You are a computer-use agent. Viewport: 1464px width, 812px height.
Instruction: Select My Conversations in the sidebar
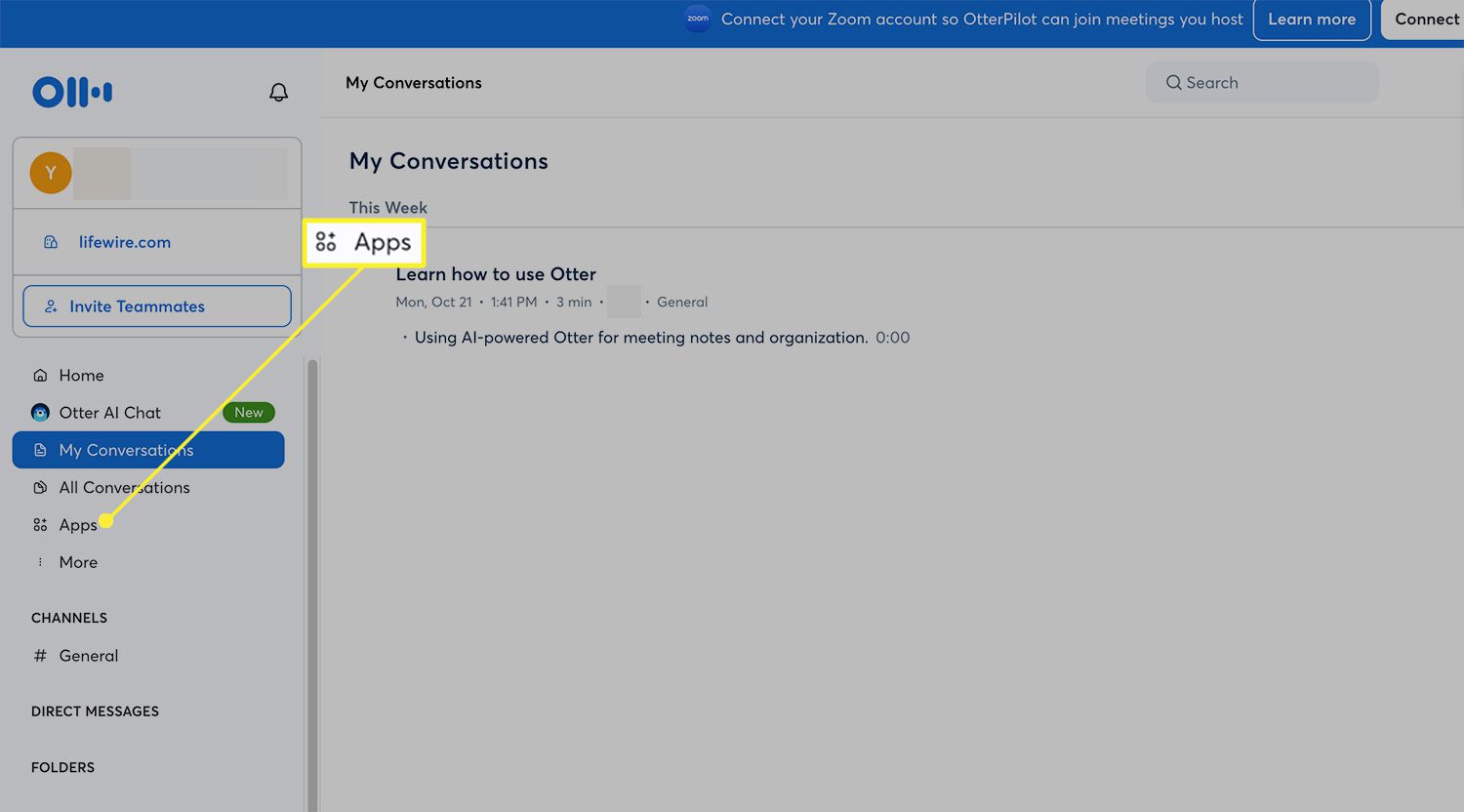point(148,450)
